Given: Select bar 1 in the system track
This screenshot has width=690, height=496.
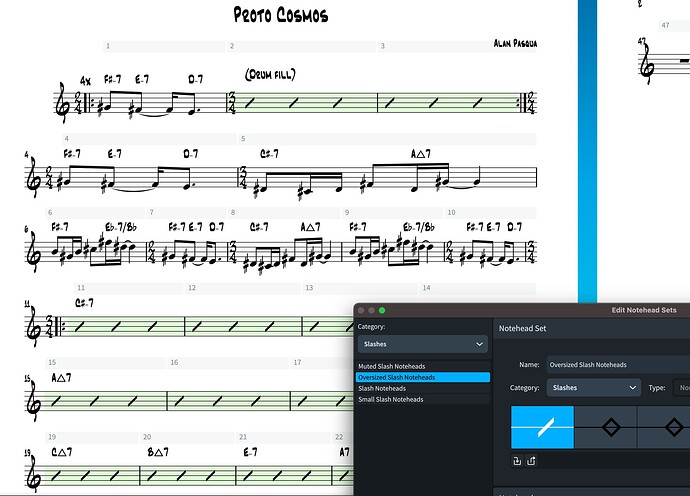Looking at the screenshot, I should pyautogui.click(x=165, y=46).
